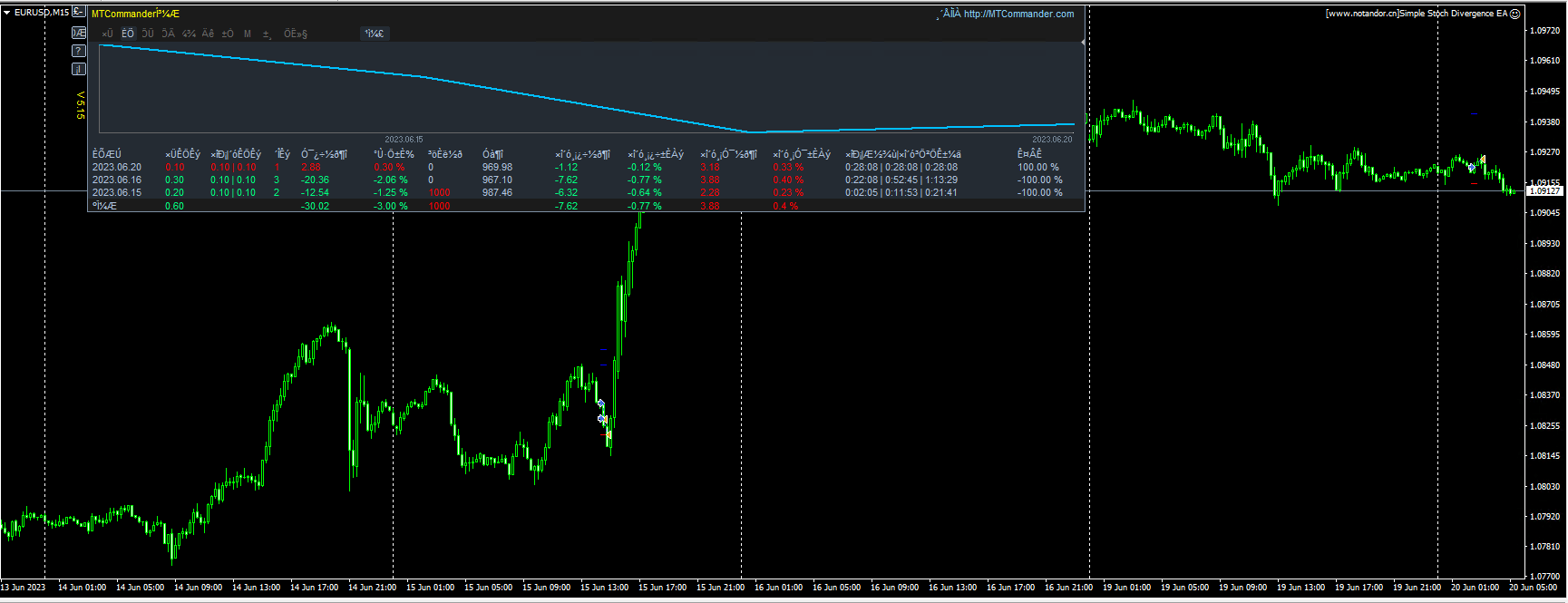The image size is (1568, 603).
Task: Open the ÕË»§ tab
Action: tap(296, 34)
